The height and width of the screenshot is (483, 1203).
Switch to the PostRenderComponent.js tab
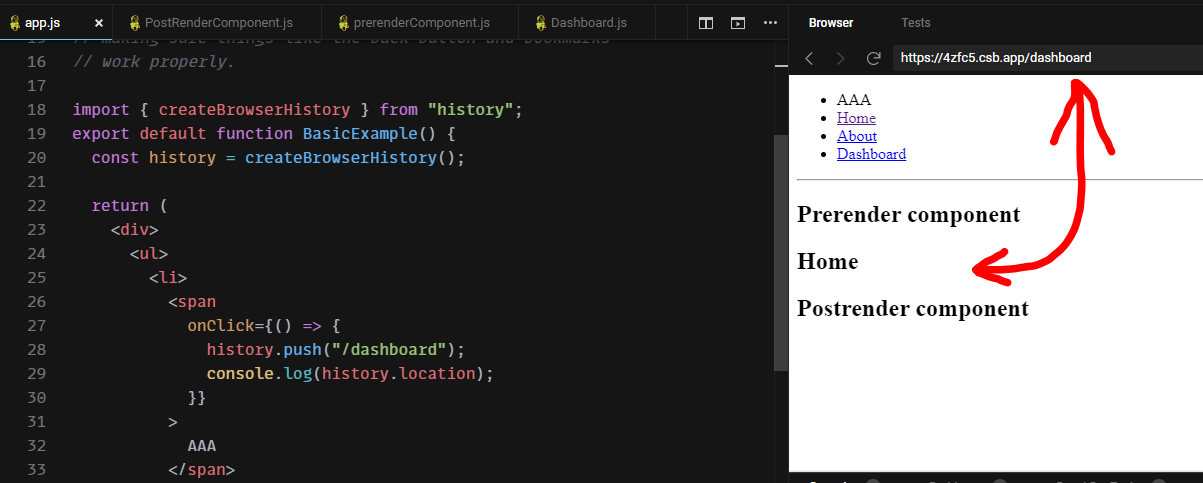click(x=218, y=22)
